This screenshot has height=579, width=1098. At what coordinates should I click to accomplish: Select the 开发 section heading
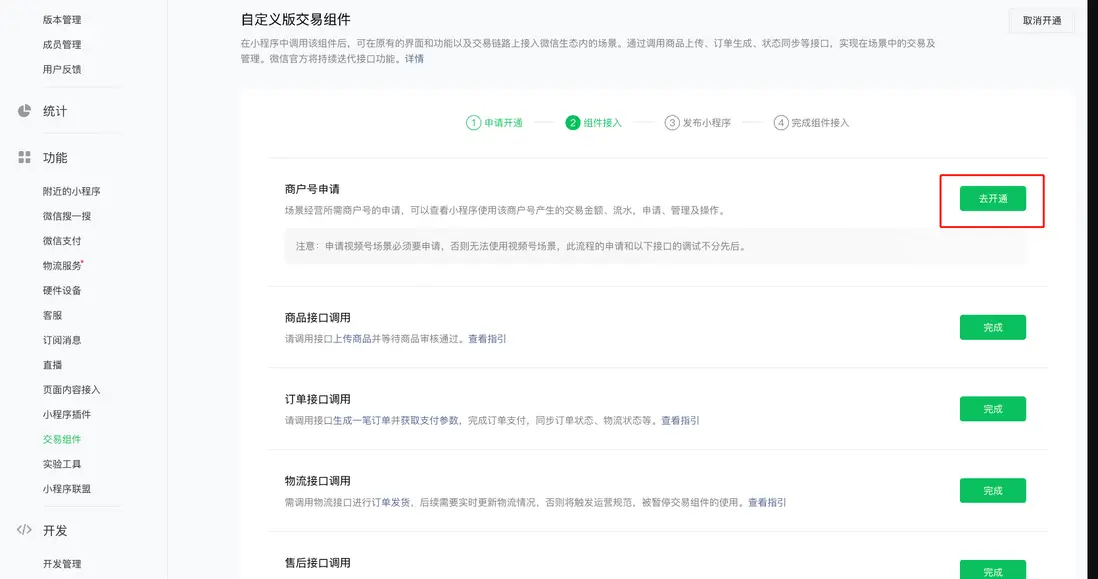55,530
